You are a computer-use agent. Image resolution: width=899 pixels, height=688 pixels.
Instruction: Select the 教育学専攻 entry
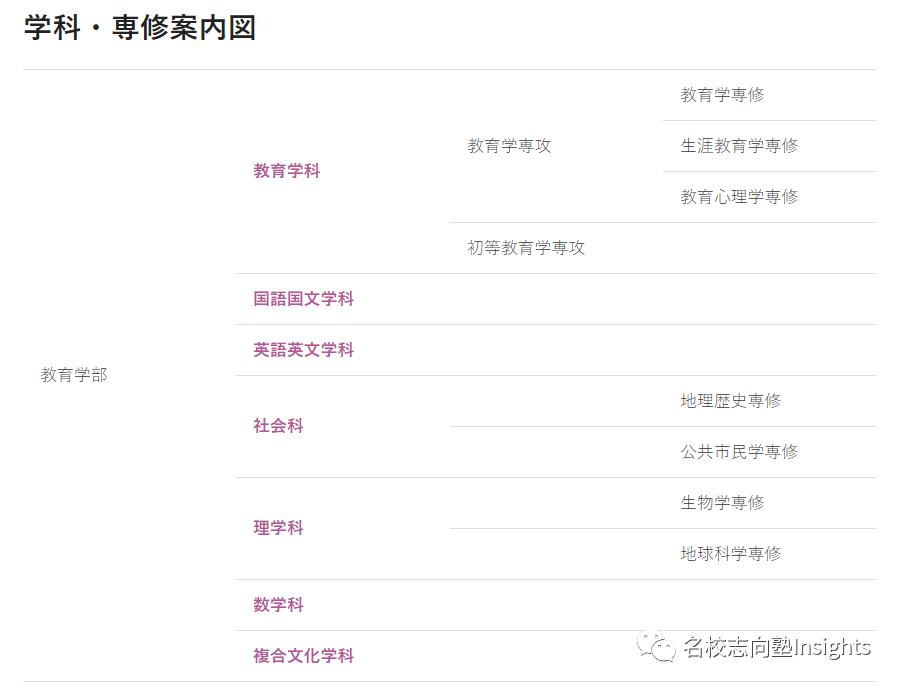(510, 146)
